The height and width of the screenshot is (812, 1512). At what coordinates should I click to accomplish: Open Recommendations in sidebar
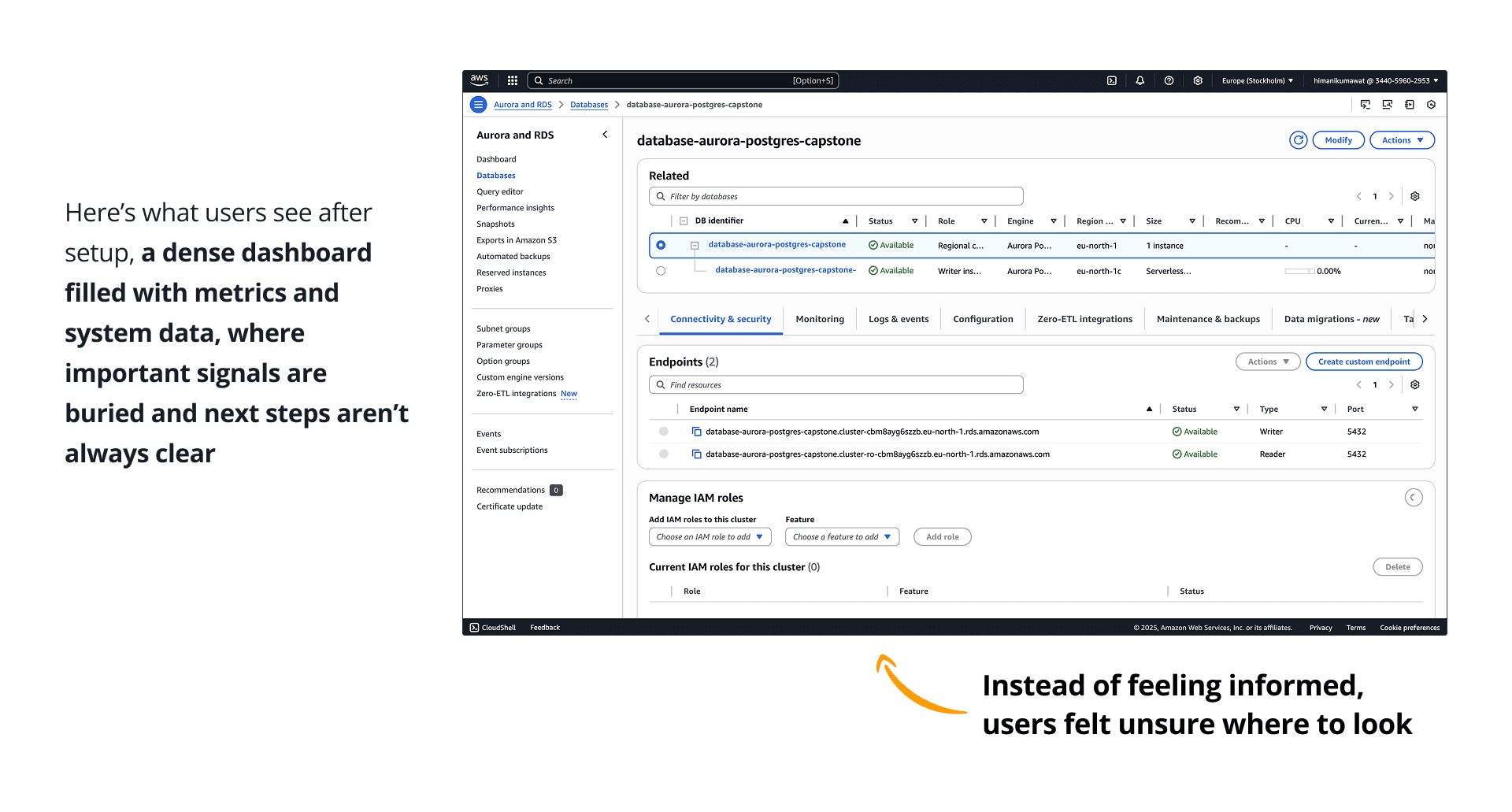tap(510, 490)
